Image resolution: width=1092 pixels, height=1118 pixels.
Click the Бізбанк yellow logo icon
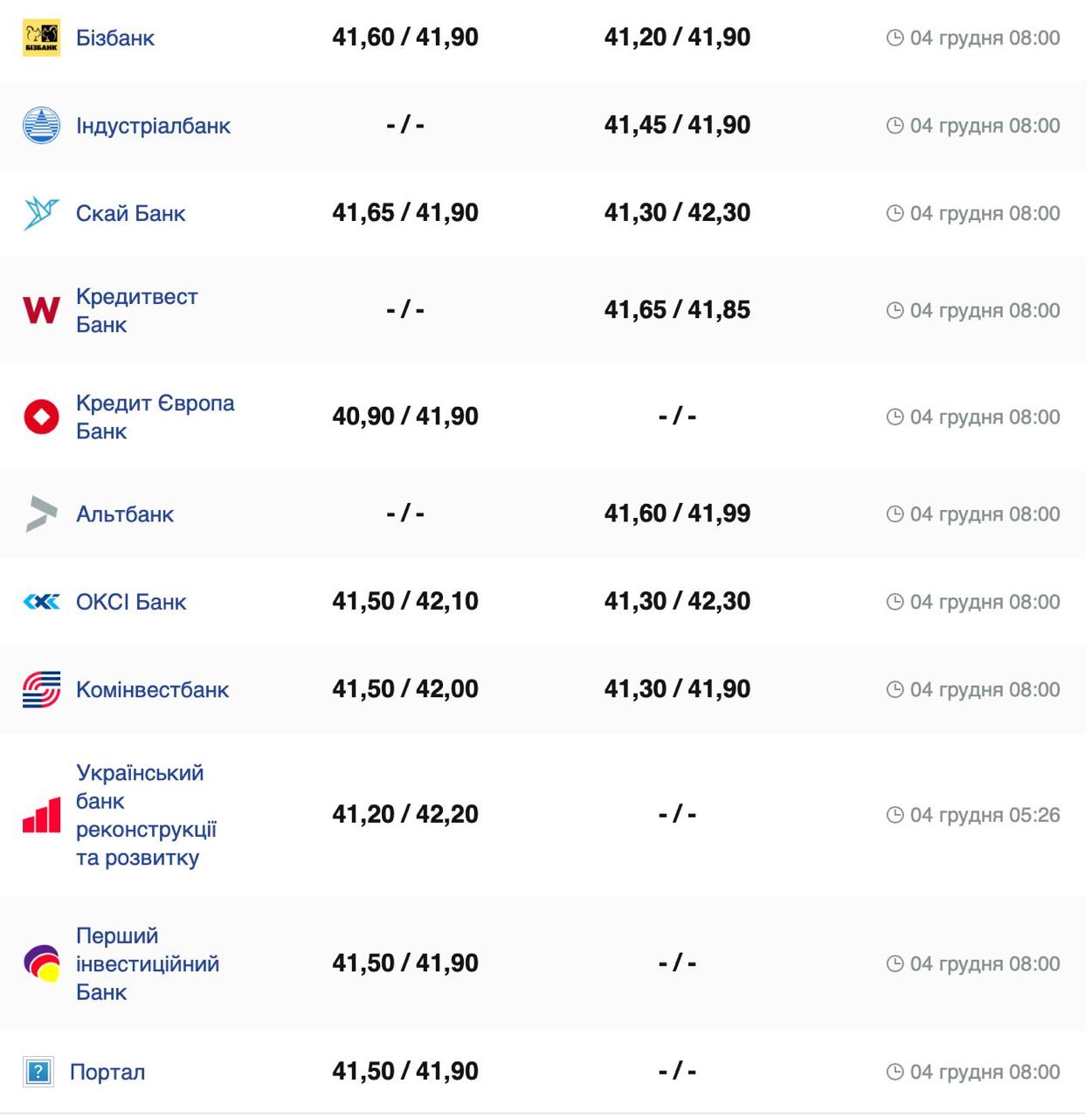(41, 38)
